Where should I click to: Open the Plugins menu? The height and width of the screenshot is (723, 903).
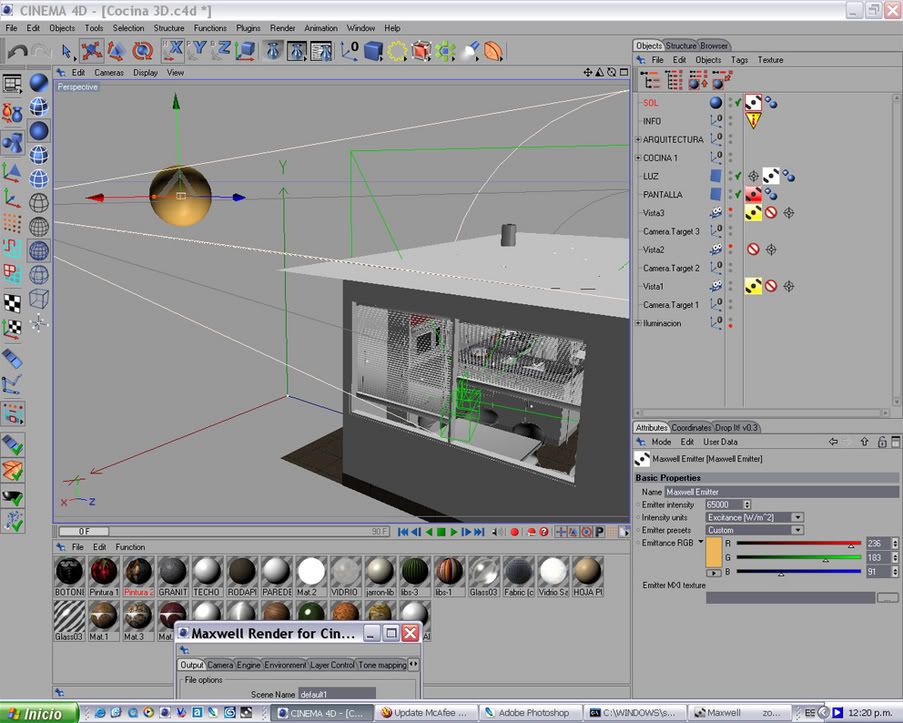point(248,28)
